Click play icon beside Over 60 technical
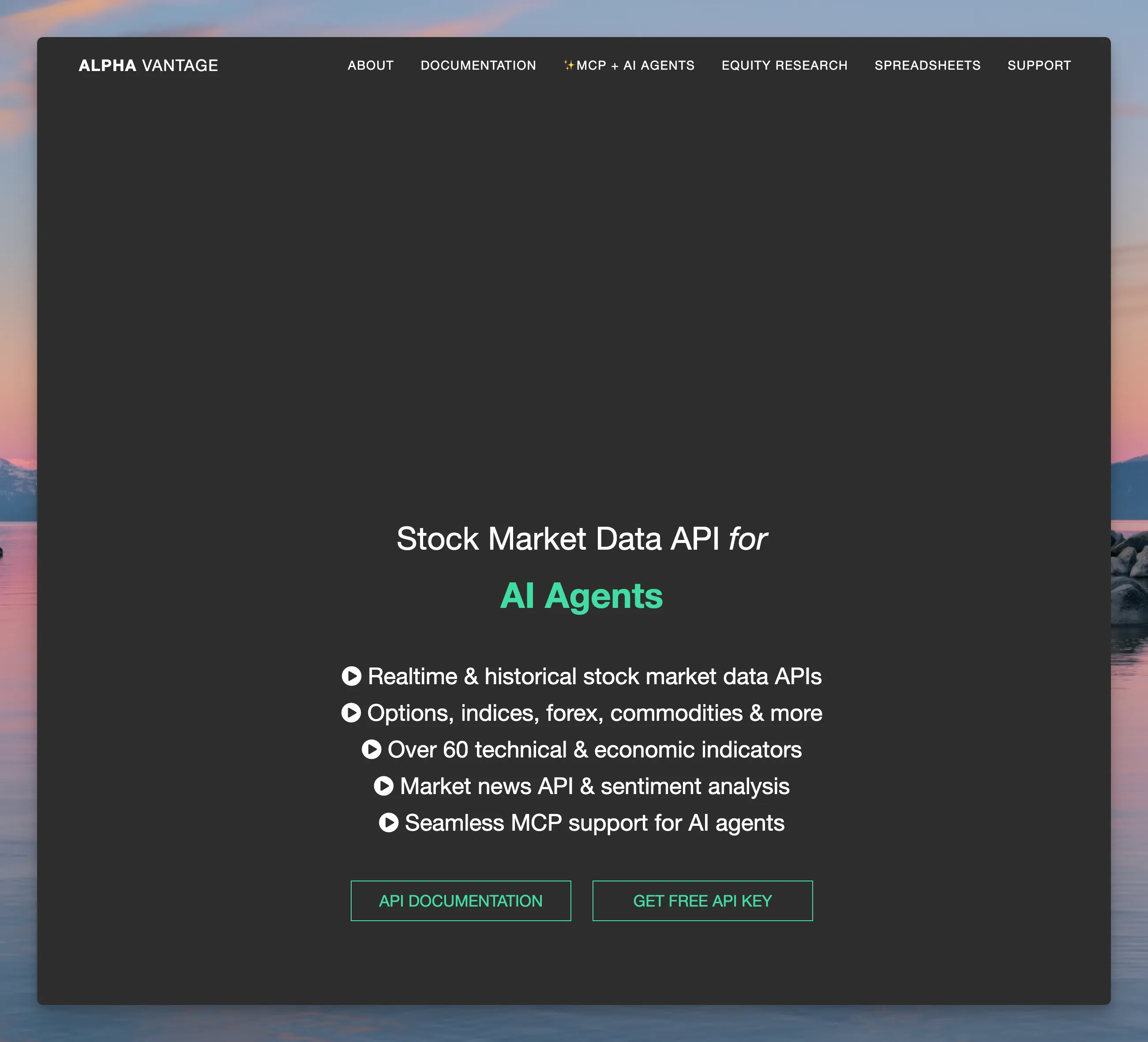This screenshot has width=1148, height=1042. click(x=371, y=750)
